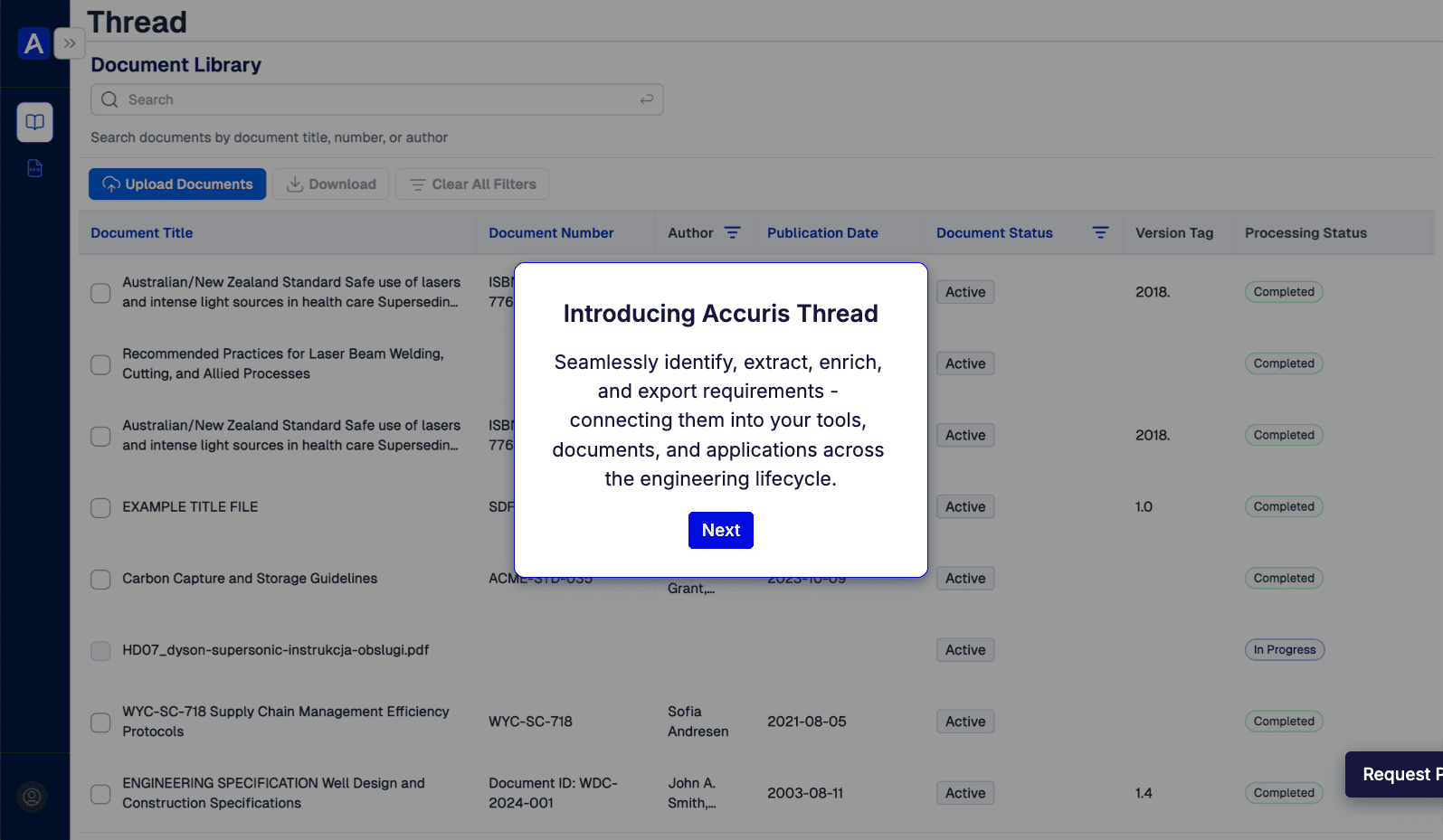Click 'Document ID: WDC-2024-001' number cell

click(x=553, y=793)
